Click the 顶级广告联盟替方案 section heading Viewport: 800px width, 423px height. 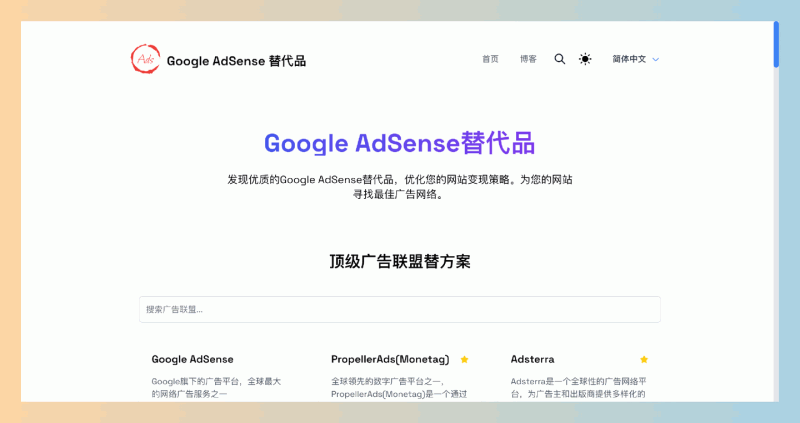[400, 261]
